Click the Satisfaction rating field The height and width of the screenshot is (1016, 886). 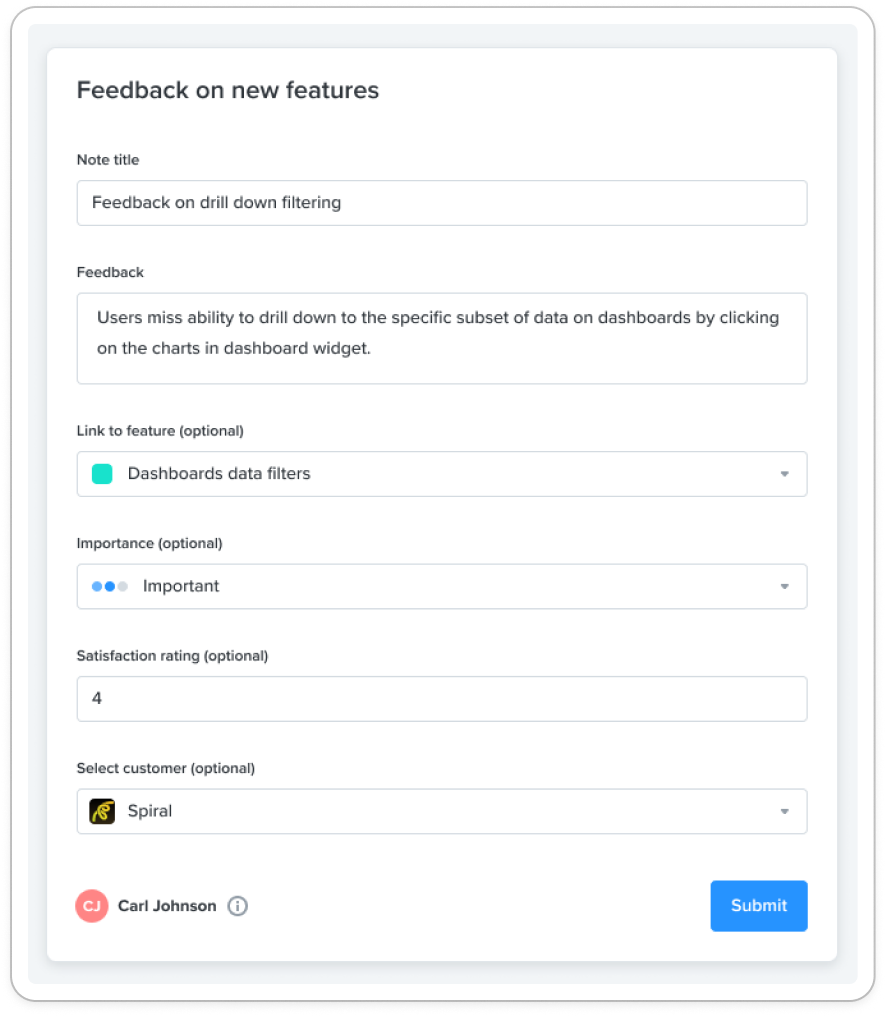(442, 699)
